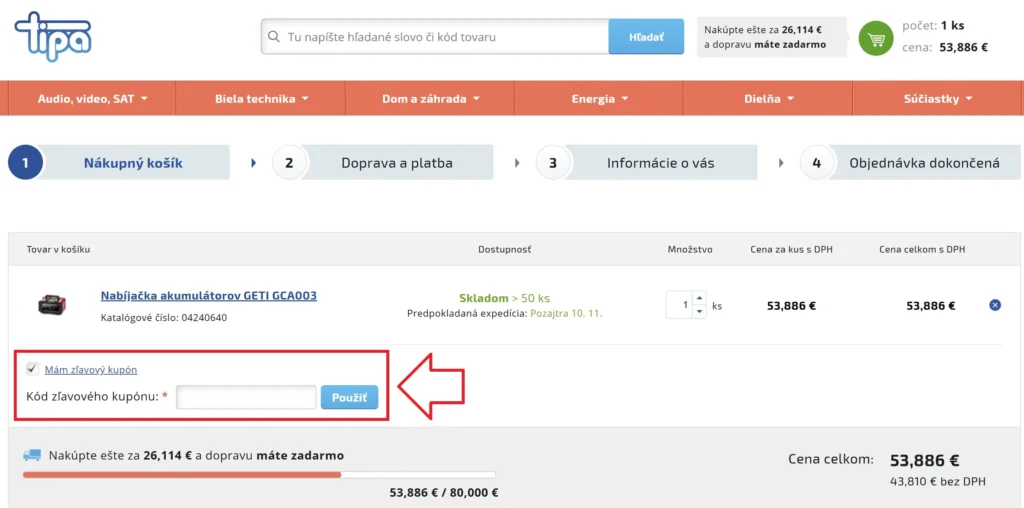The height and width of the screenshot is (508, 1024).
Task: Click the magnifier icon in search box
Action: tap(274, 37)
